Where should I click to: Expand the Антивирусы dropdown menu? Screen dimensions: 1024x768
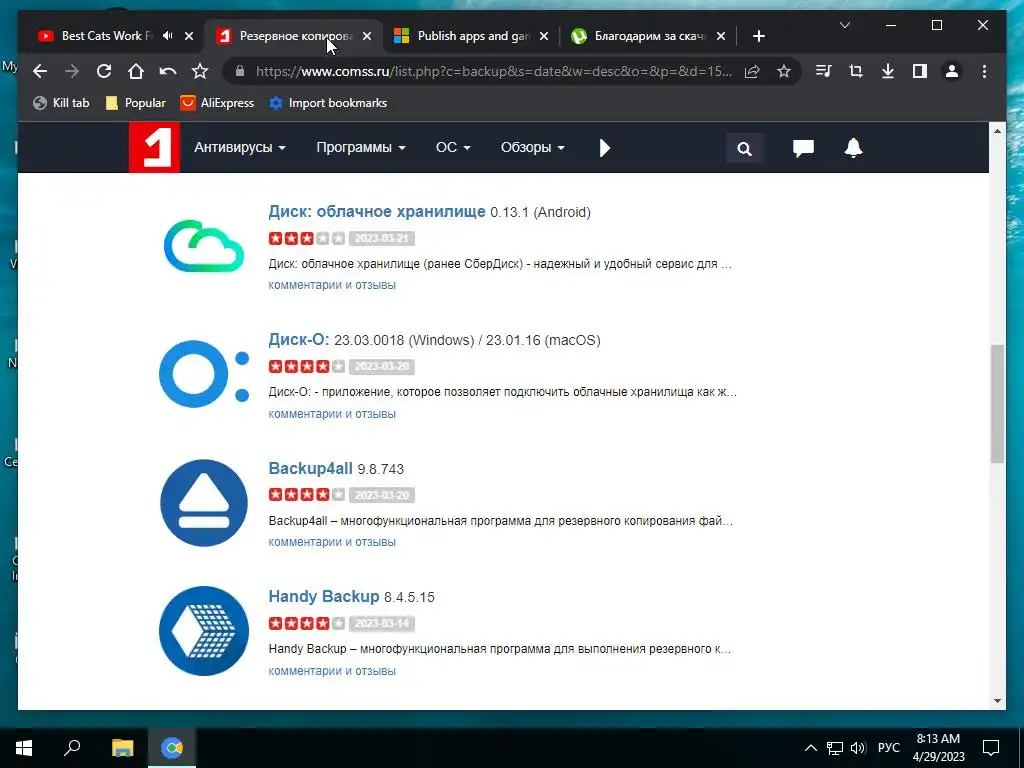point(240,148)
